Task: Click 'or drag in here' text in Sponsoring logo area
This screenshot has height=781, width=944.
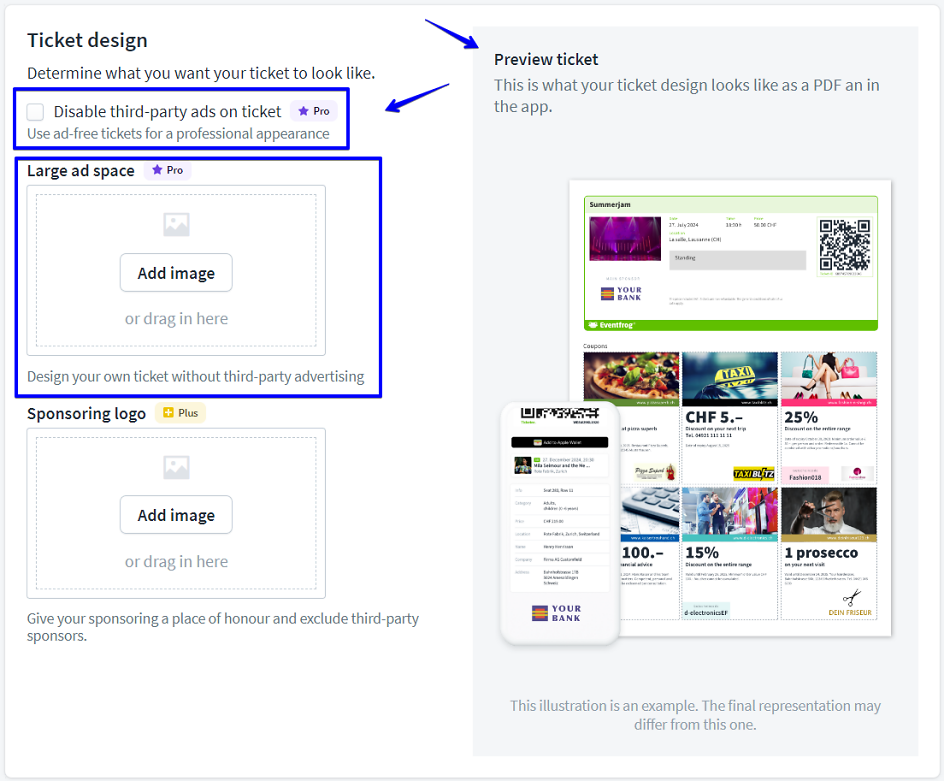Action: click(x=176, y=561)
